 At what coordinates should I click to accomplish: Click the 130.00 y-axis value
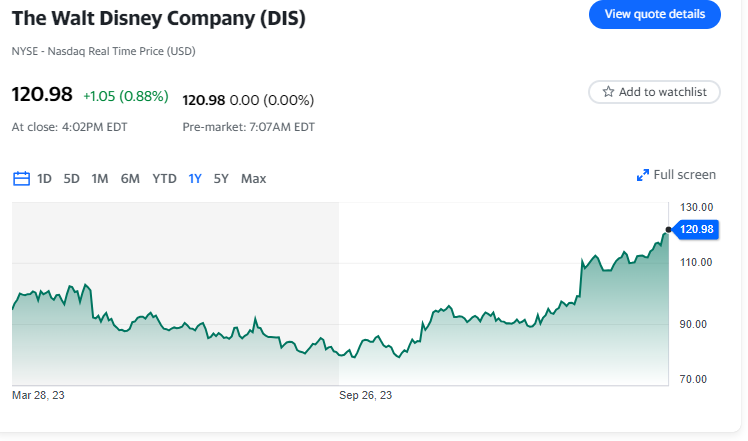coord(696,207)
